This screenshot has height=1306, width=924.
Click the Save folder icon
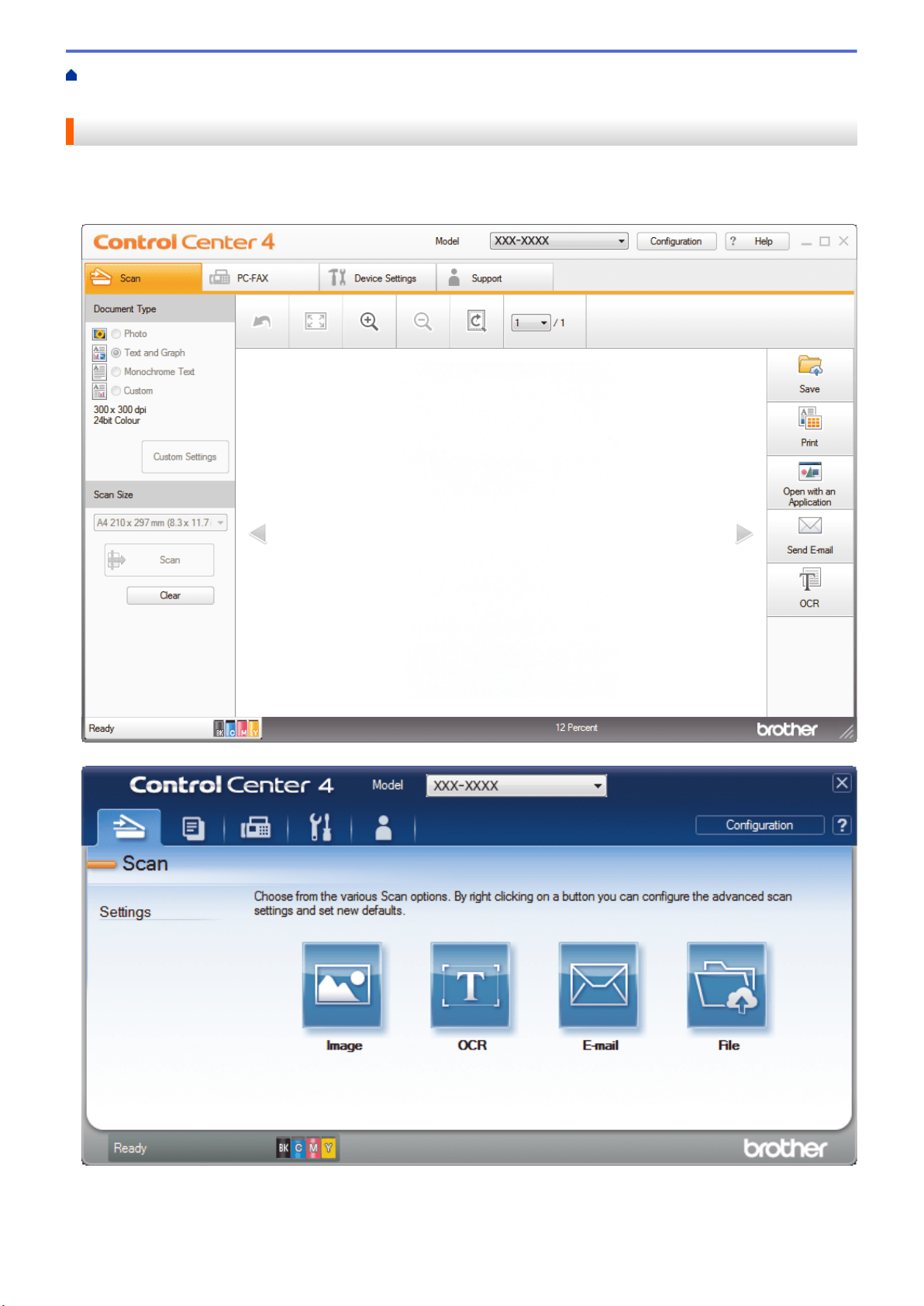(810, 366)
